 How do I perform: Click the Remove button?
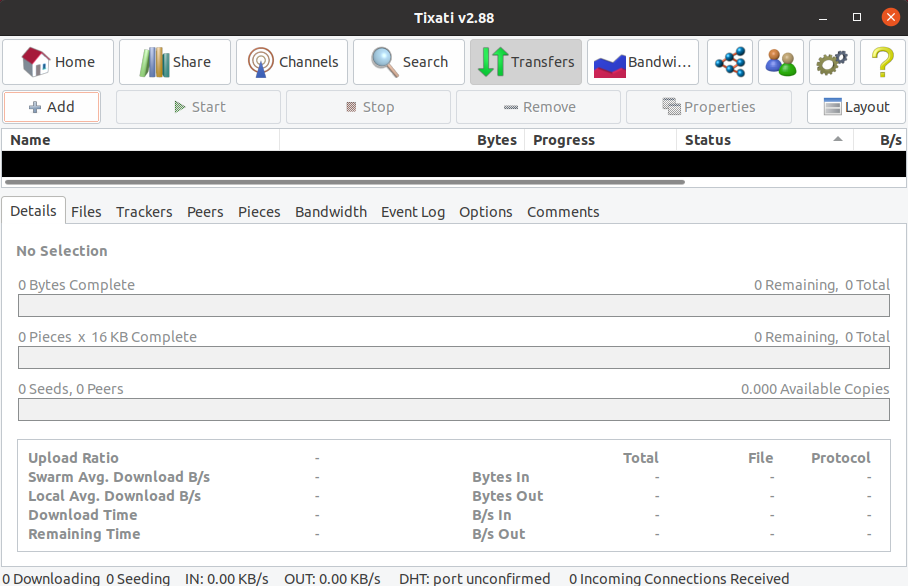pyautogui.click(x=539, y=107)
